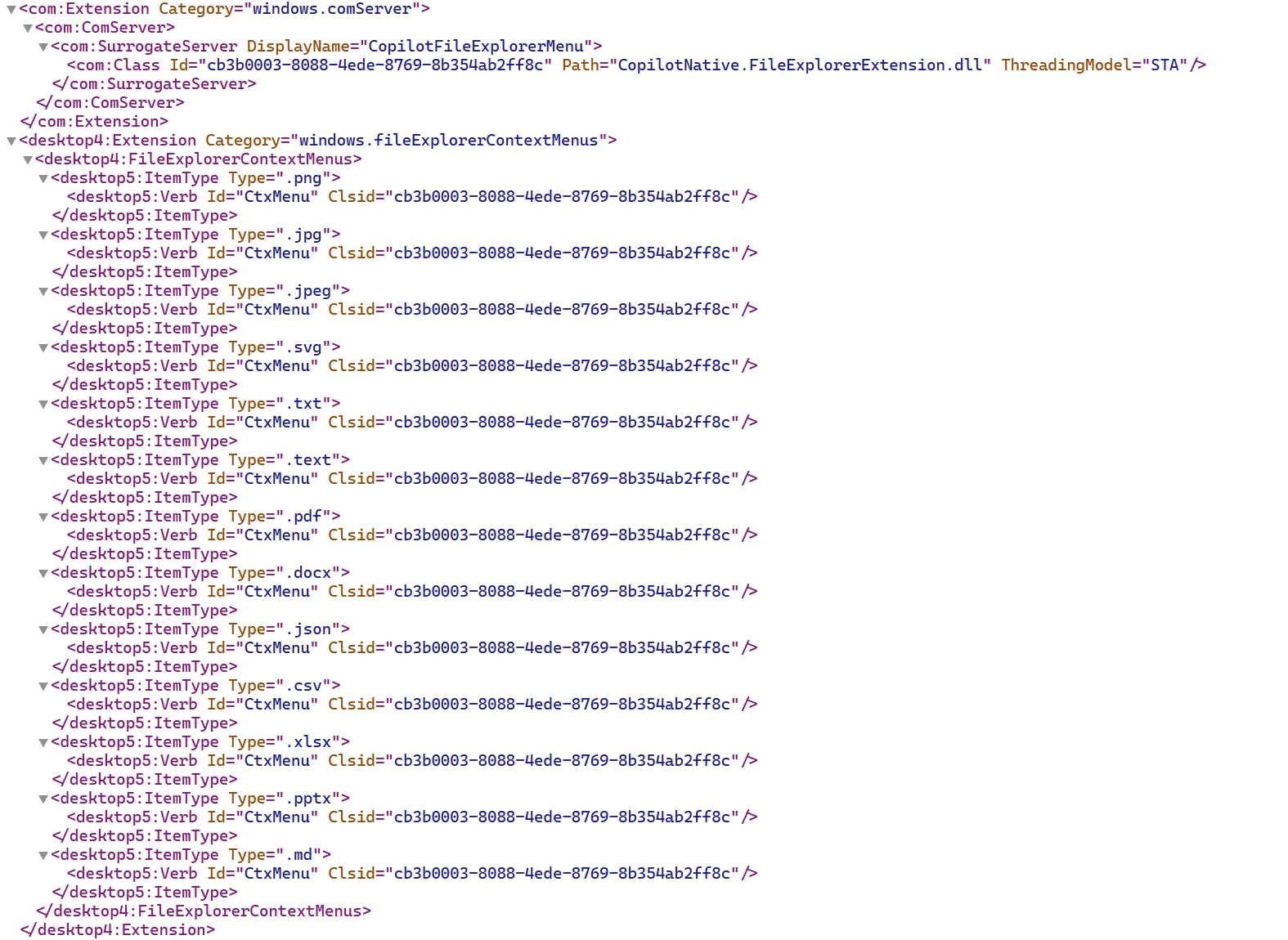
Task: Collapse the .pptx ItemType node
Action: coord(43,799)
